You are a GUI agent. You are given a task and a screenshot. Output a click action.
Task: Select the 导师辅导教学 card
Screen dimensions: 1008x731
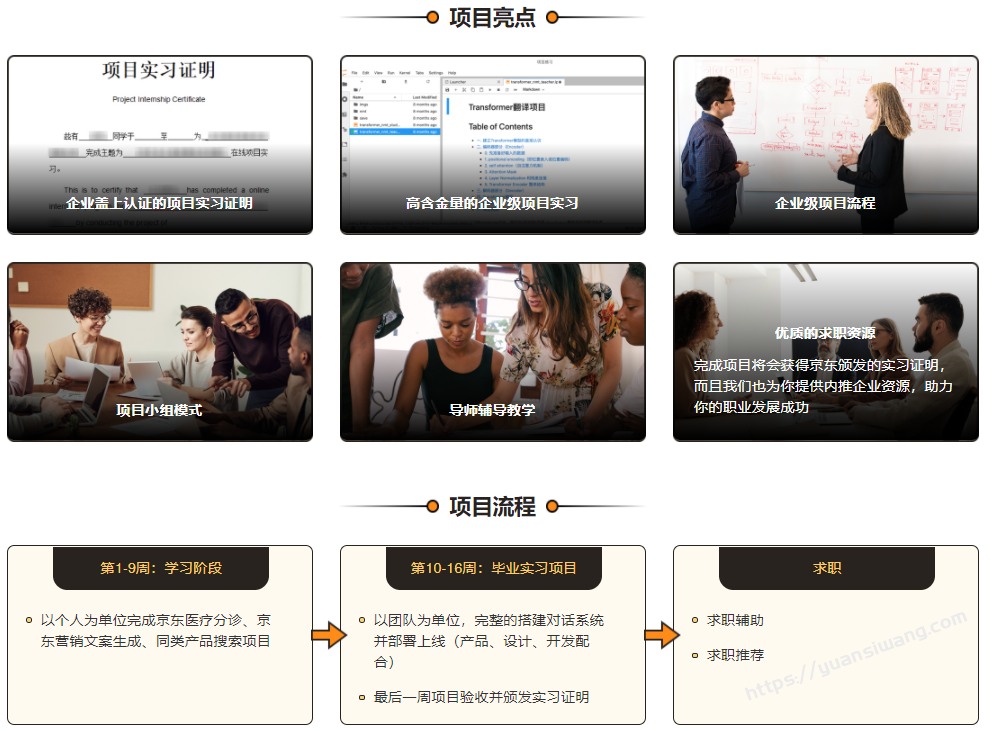click(492, 352)
